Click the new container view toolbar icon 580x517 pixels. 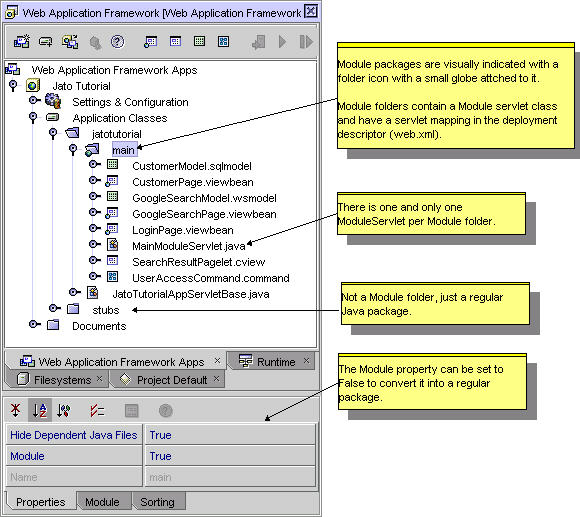coord(175,41)
